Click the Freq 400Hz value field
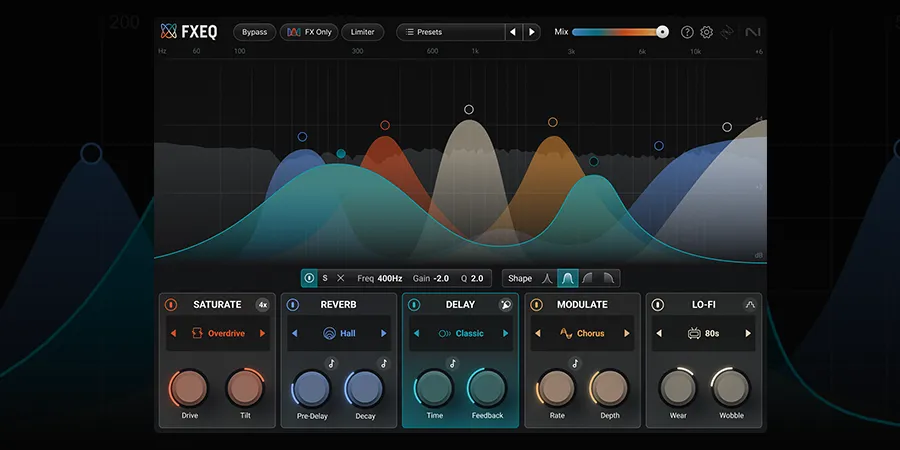900x450 pixels. [x=379, y=278]
